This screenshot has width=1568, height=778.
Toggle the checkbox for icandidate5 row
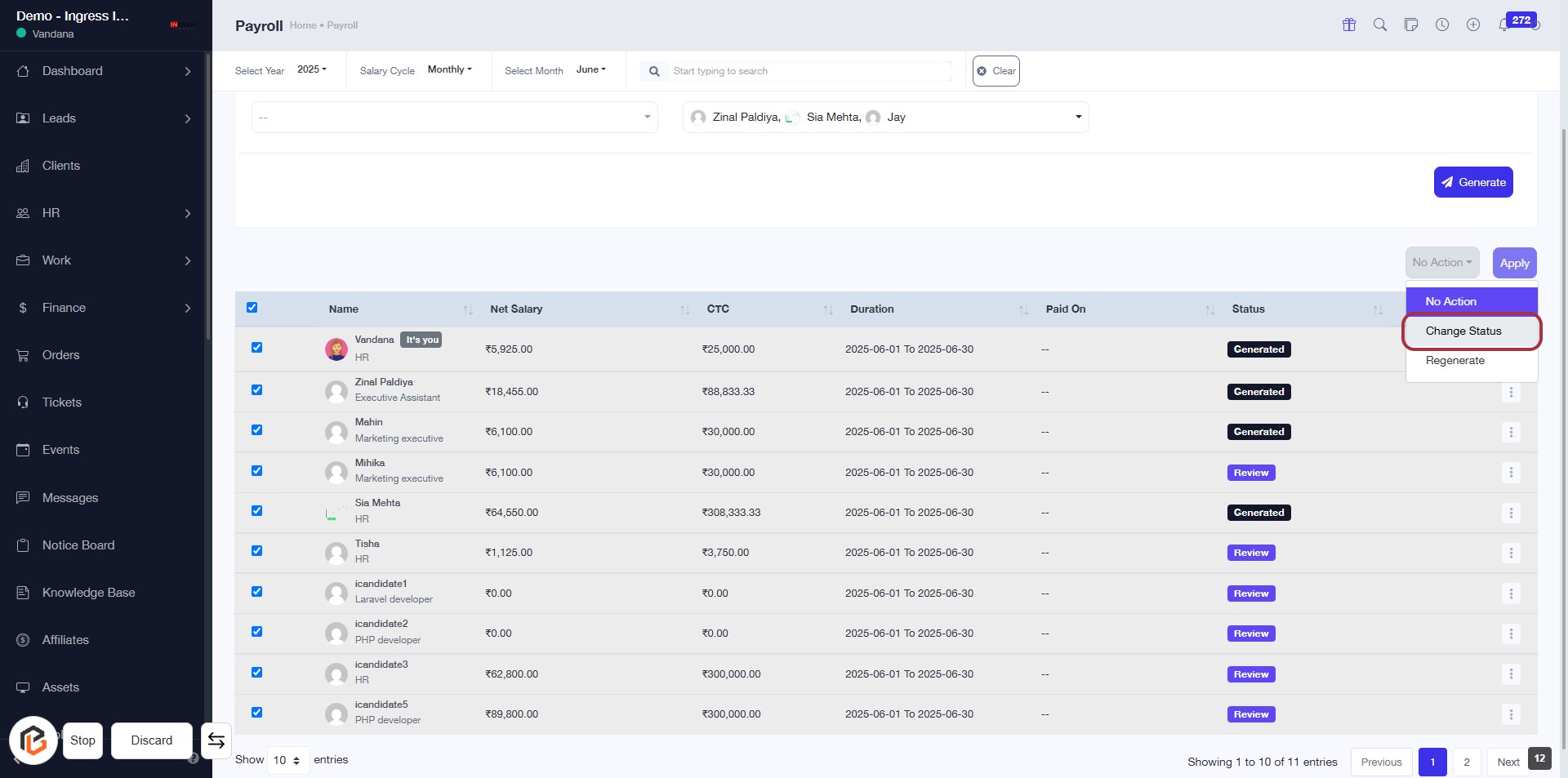click(x=256, y=713)
